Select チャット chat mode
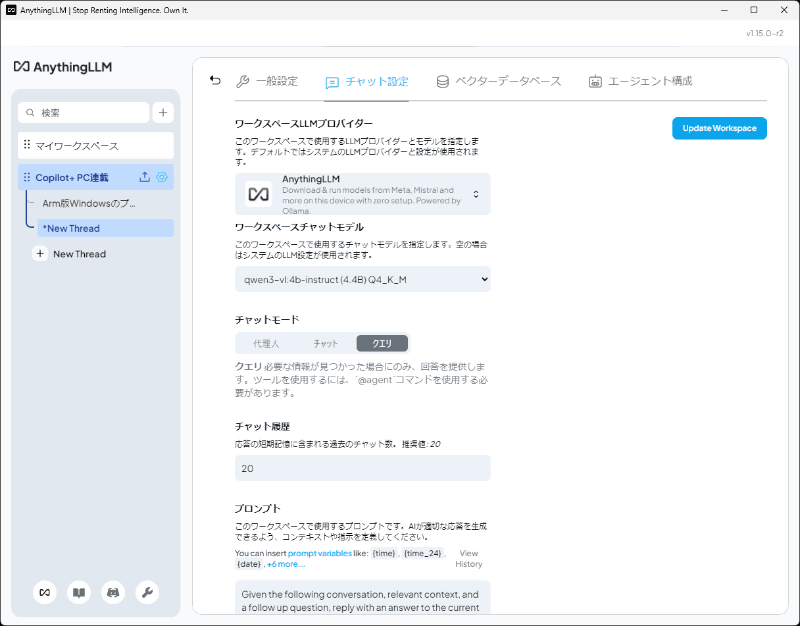Screen dimensions: 800x626 (326, 343)
